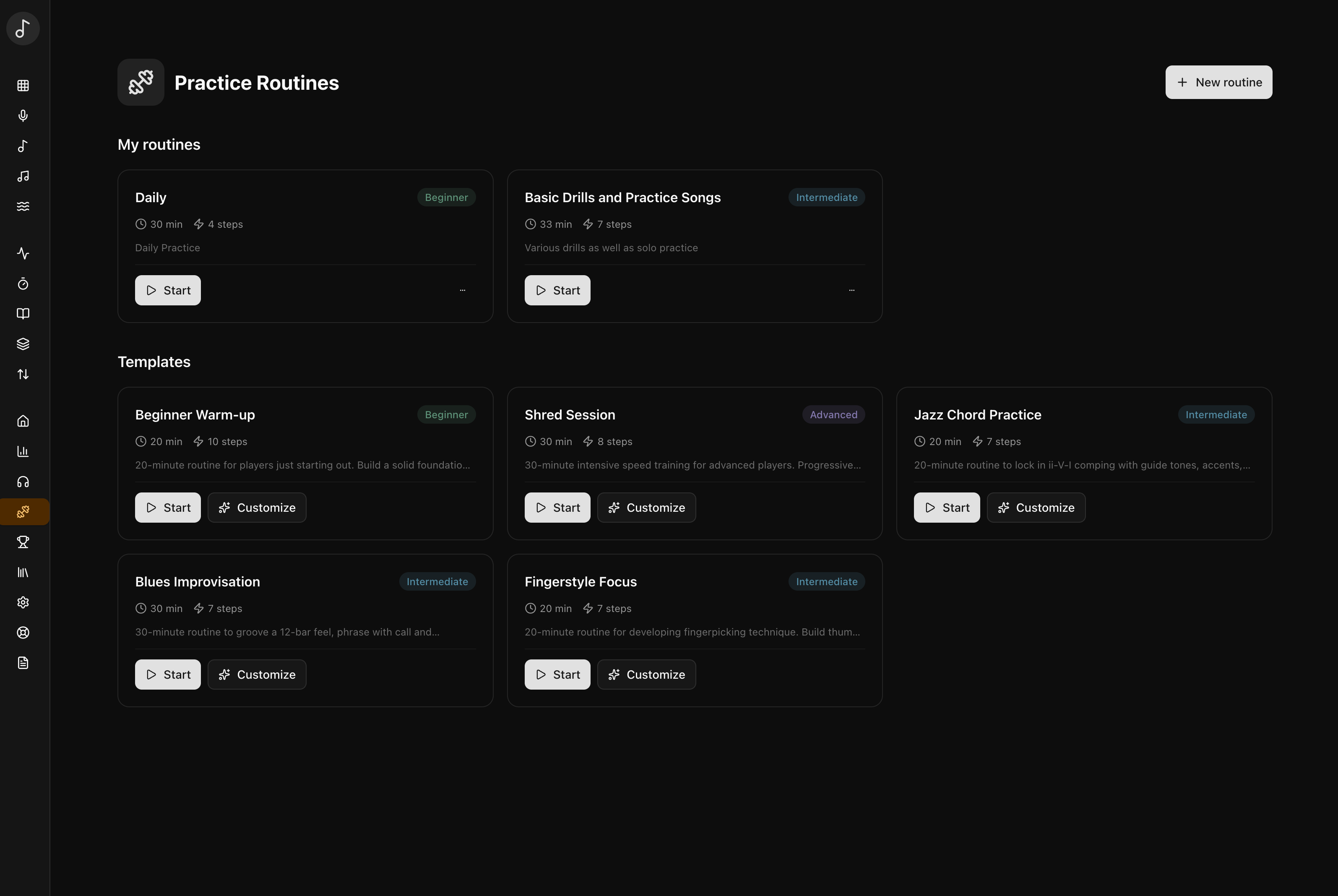Image resolution: width=1338 pixels, height=896 pixels.
Task: Customize the Shred Session template
Action: (x=646, y=508)
